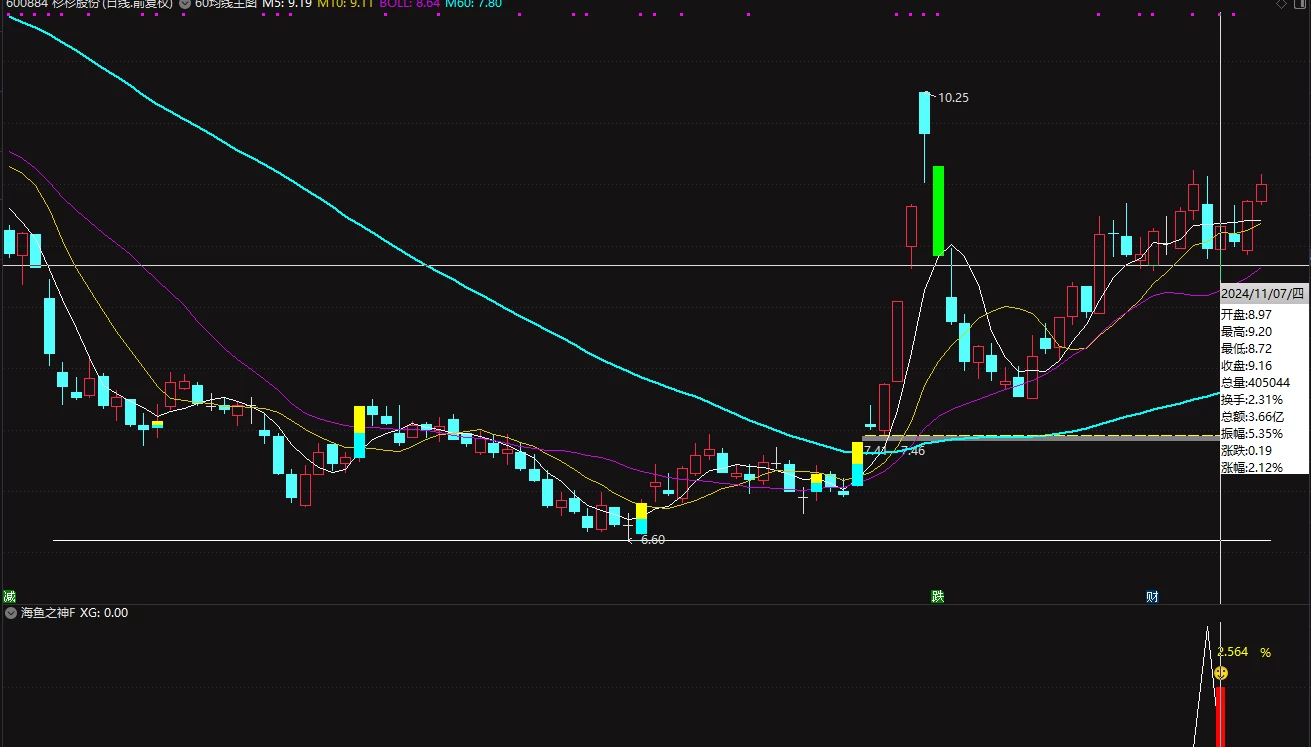Click the 10.25 high price label
The width and height of the screenshot is (1311, 747).
pyautogui.click(x=952, y=98)
